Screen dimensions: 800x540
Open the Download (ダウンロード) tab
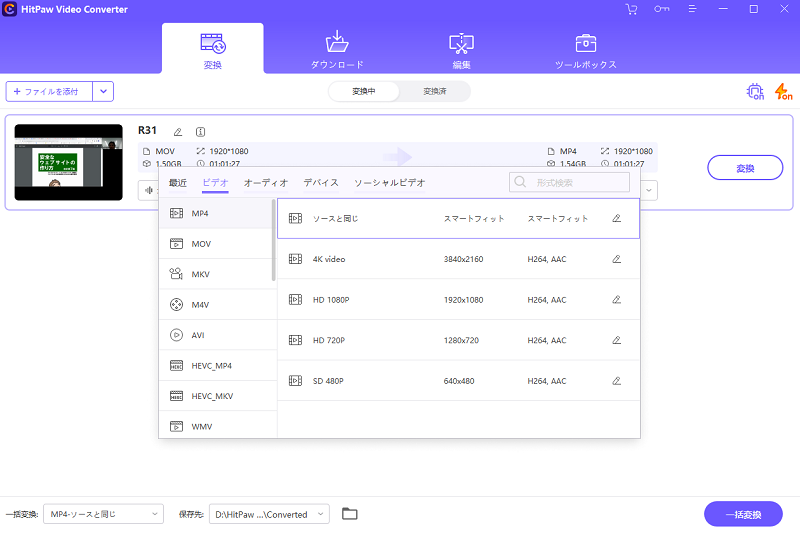(337, 49)
